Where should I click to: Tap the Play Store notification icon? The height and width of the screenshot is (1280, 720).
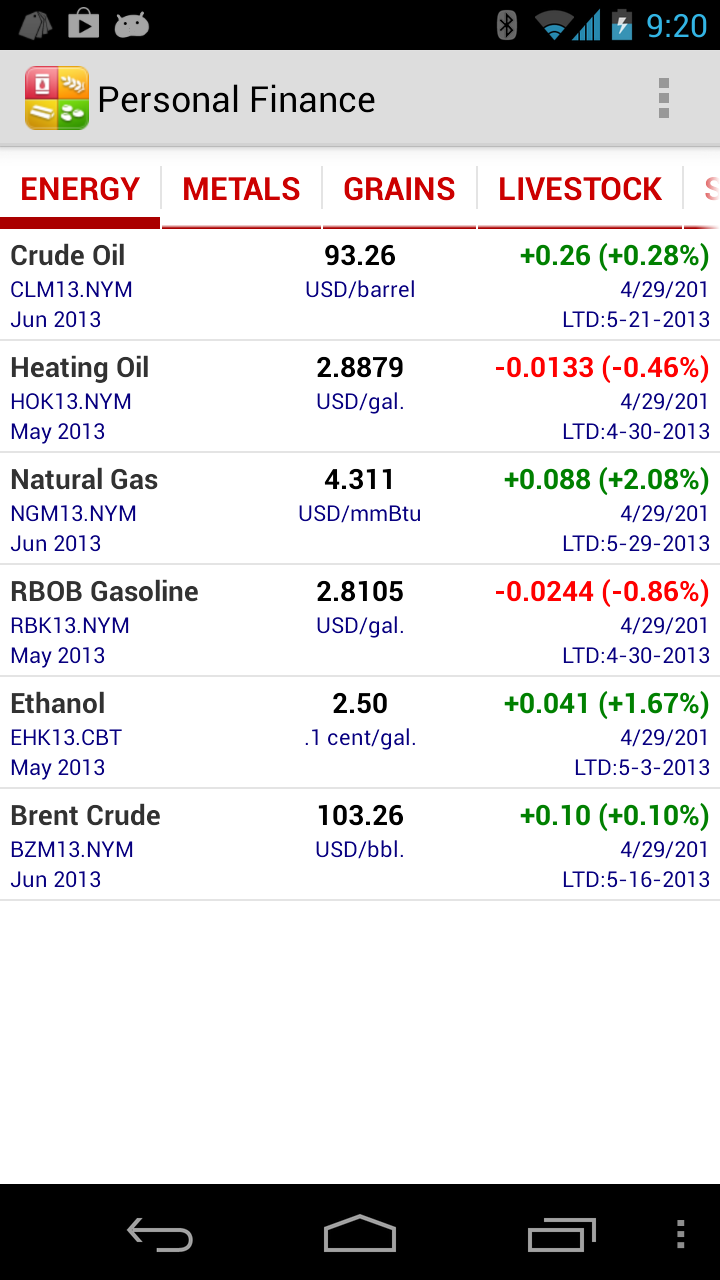pyautogui.click(x=83, y=24)
